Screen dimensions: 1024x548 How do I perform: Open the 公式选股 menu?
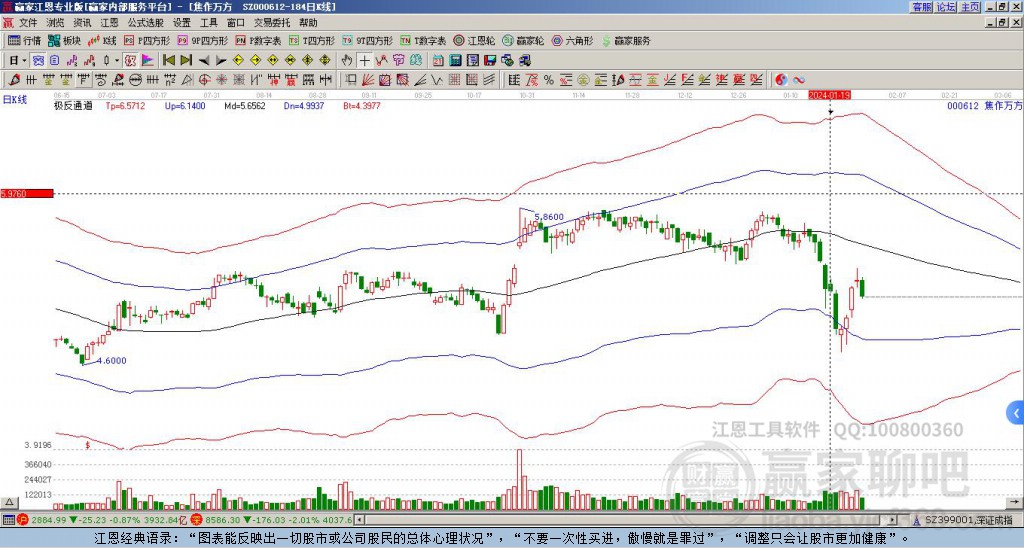point(145,23)
